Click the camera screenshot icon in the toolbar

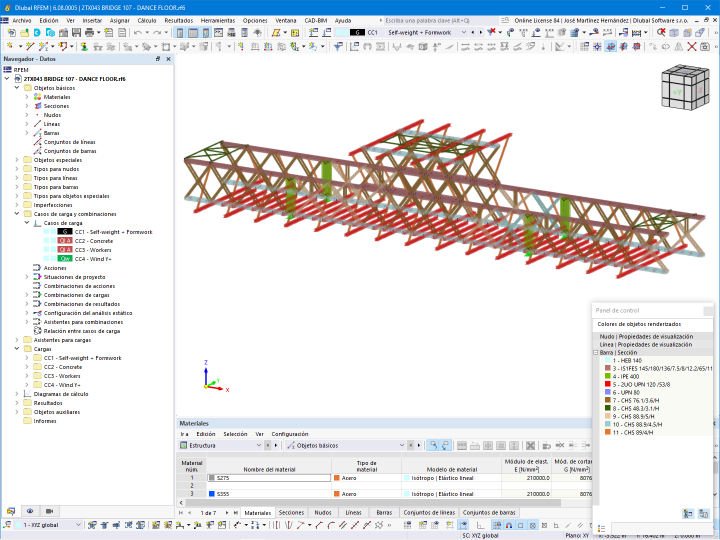pos(705,46)
